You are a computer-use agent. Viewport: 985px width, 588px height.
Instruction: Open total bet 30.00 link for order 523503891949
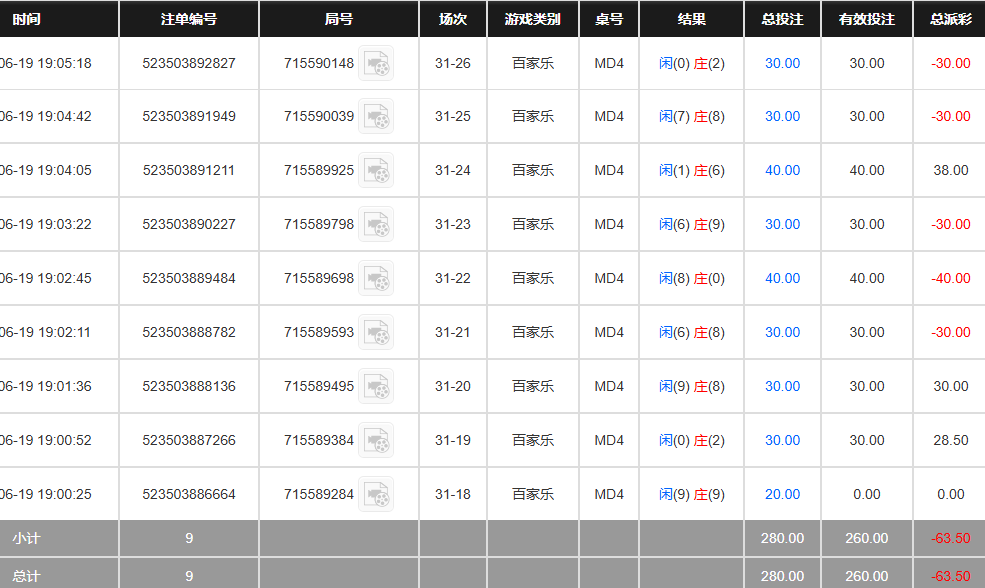tap(782, 116)
